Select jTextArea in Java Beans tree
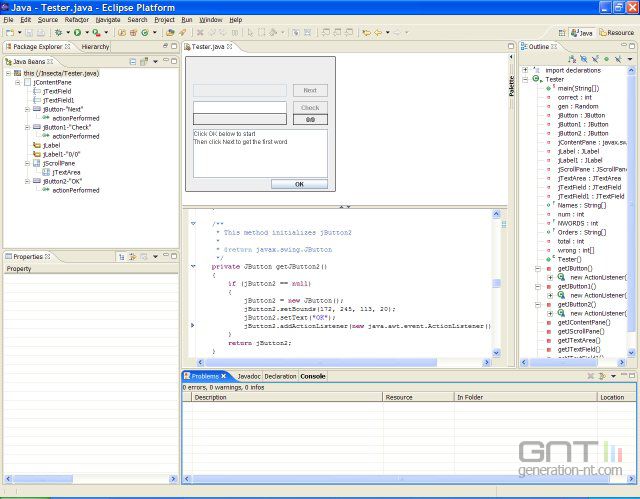This screenshot has width=640, height=499. (66, 172)
